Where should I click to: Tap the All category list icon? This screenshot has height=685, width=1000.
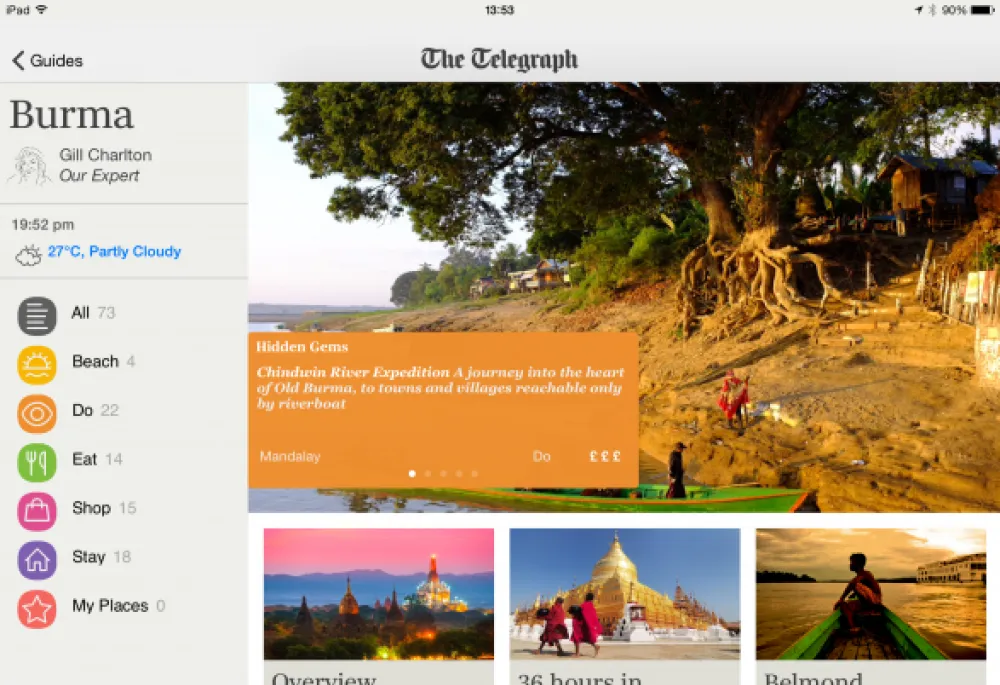tap(37, 316)
